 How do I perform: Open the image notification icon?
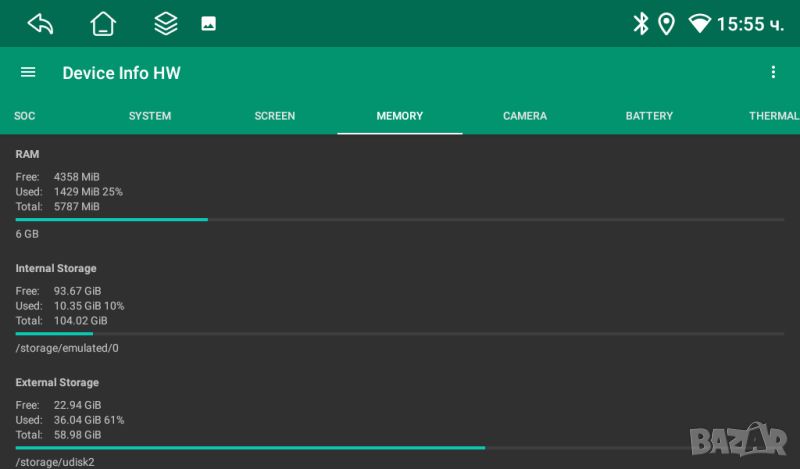point(209,23)
